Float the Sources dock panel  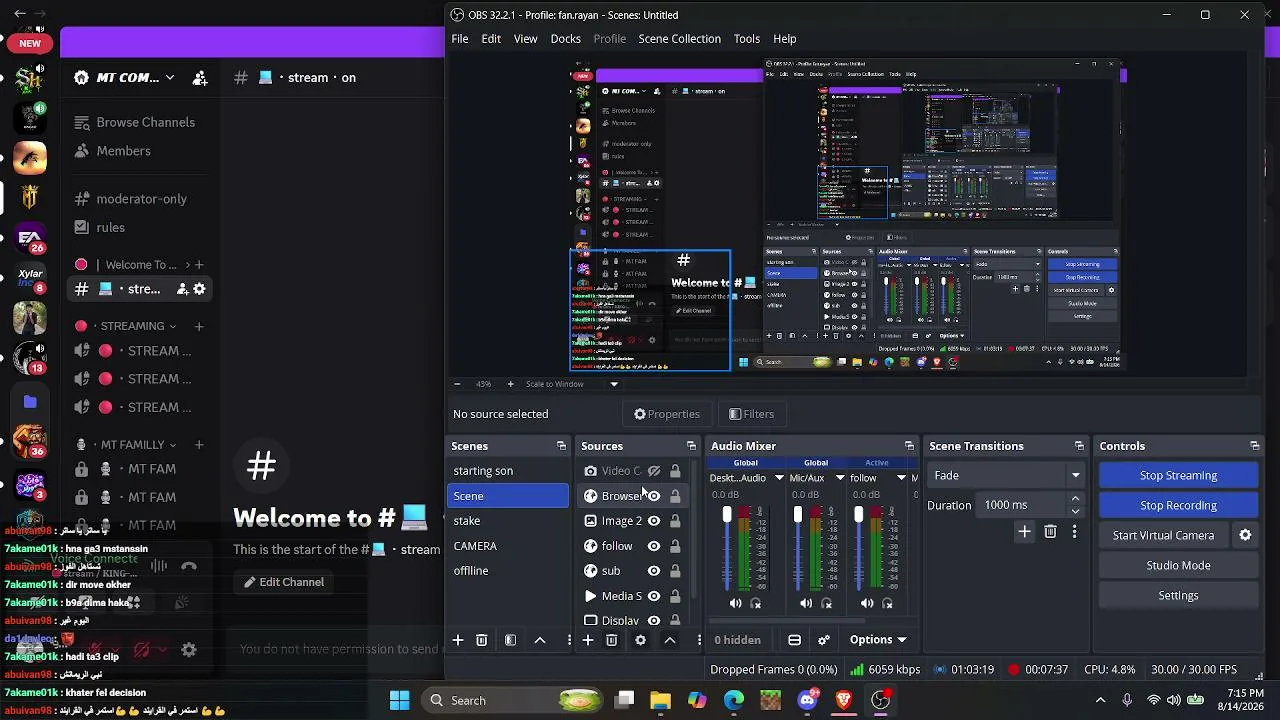tap(691, 446)
